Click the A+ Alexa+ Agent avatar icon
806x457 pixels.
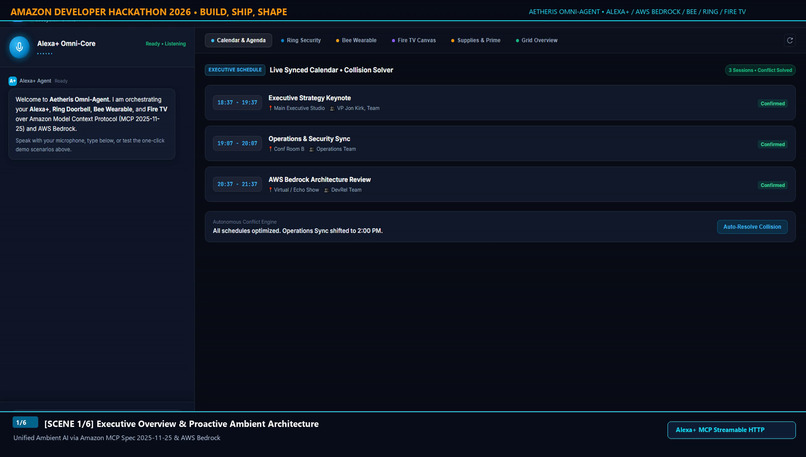(12, 81)
